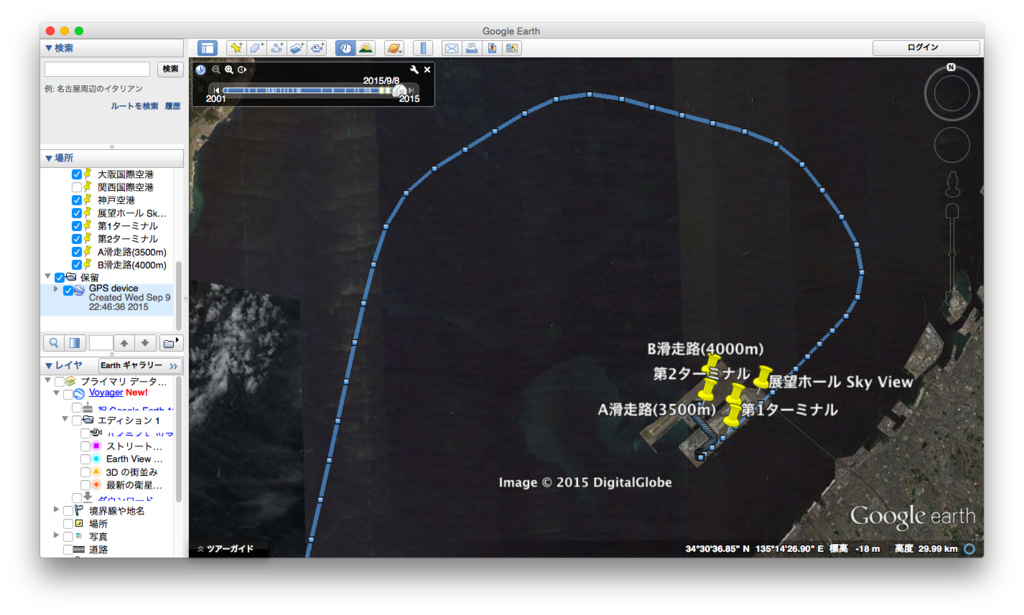Open the Earth ギャラリー button
The width and height of the screenshot is (1024, 615).
(140, 366)
